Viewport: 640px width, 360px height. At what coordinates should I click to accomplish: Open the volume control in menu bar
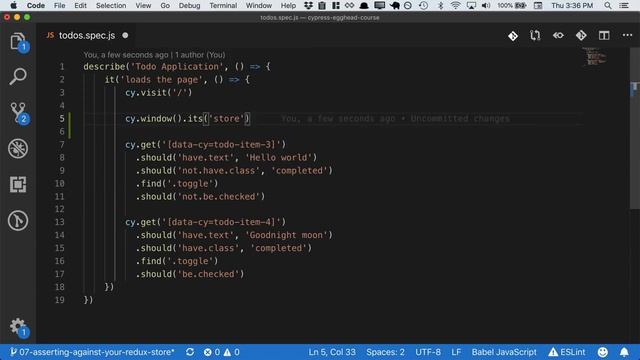pyautogui.click(x=486, y=6)
